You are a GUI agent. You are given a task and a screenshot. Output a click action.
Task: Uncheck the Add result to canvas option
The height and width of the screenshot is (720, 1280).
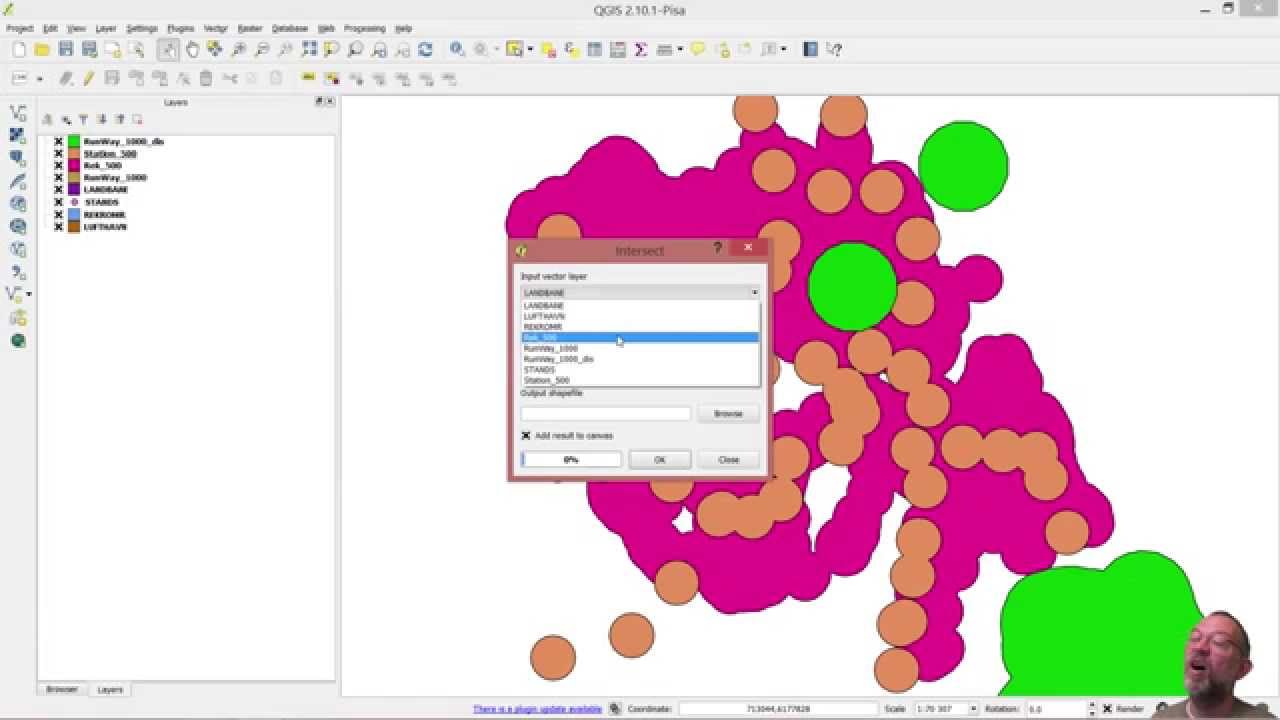click(x=525, y=436)
